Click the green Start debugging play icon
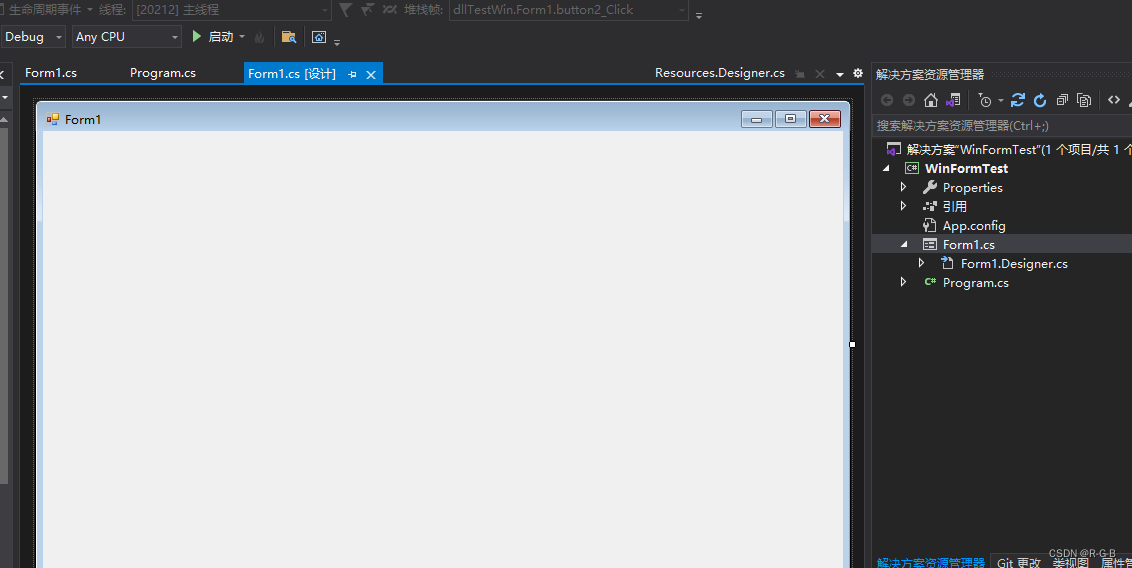Viewport: 1132px width, 568px height. 196,36
